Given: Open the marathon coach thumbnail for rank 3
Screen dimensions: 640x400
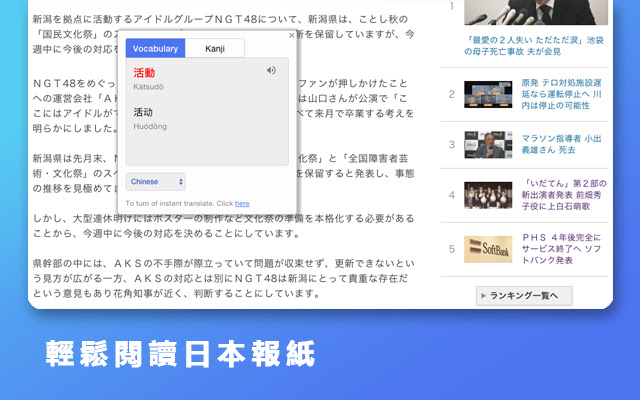Looking at the screenshot, I should point(488,144).
